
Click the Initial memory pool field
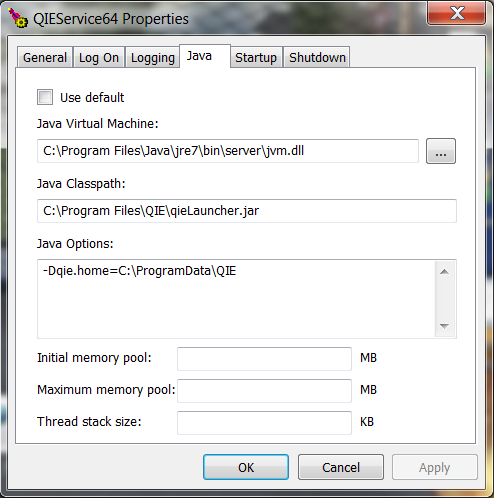264,359
